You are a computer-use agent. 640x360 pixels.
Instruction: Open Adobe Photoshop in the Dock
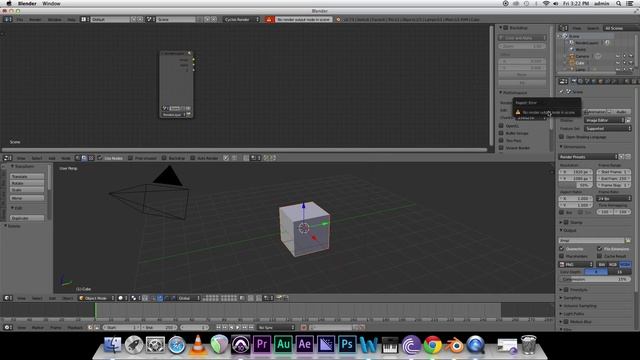coord(347,344)
